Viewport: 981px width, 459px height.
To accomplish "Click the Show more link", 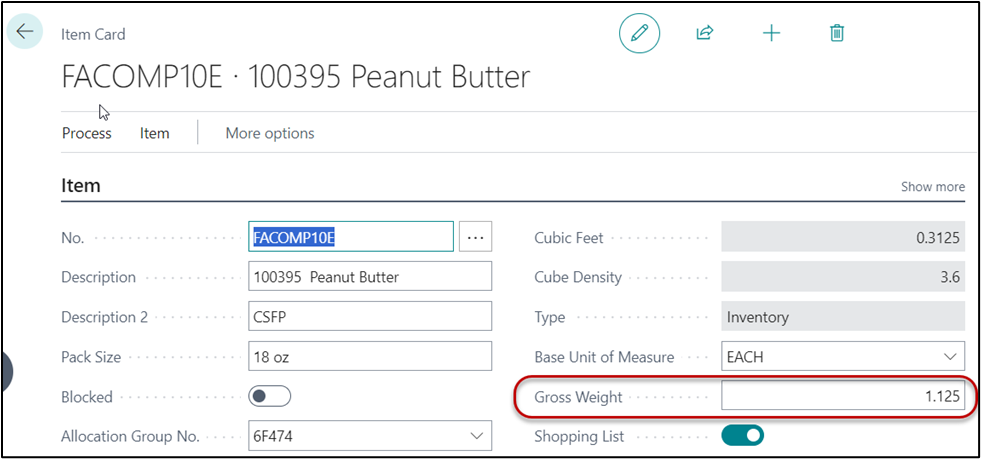I will coord(932,187).
